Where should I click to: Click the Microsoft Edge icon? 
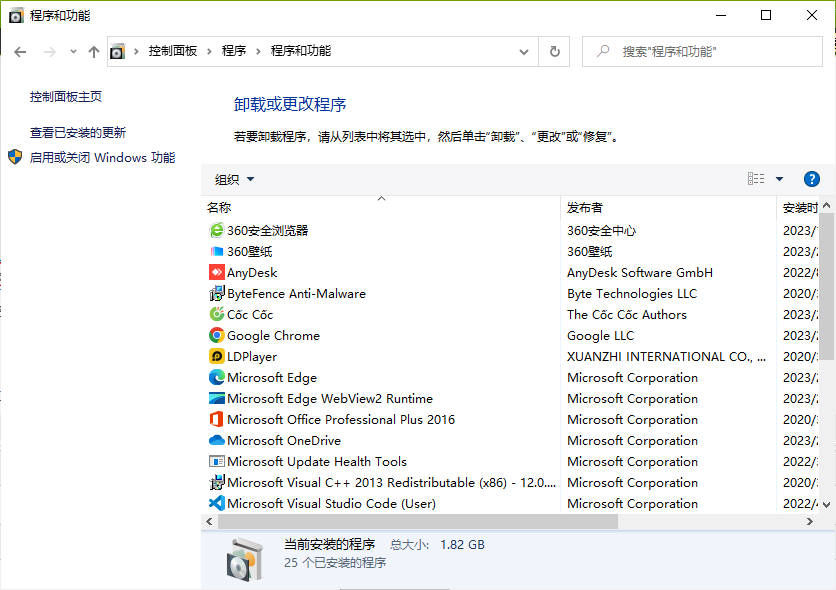point(216,377)
